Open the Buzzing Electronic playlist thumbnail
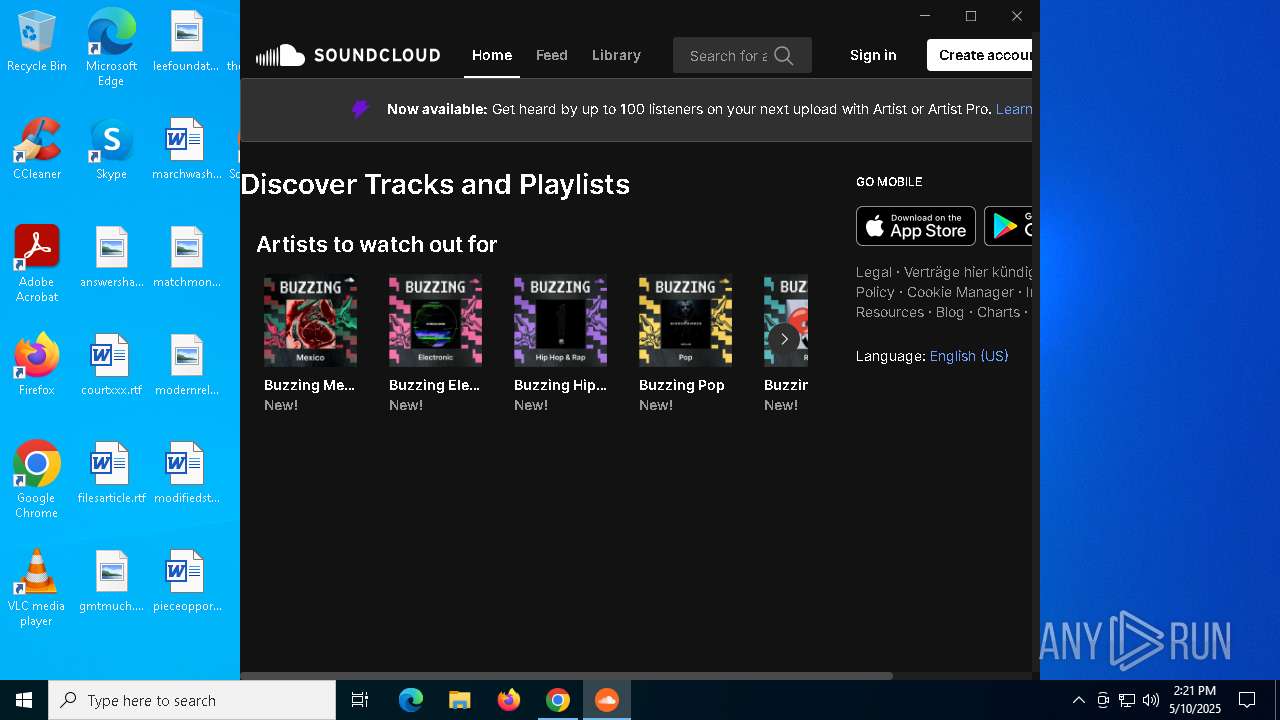Image resolution: width=1280 pixels, height=720 pixels. click(435, 321)
